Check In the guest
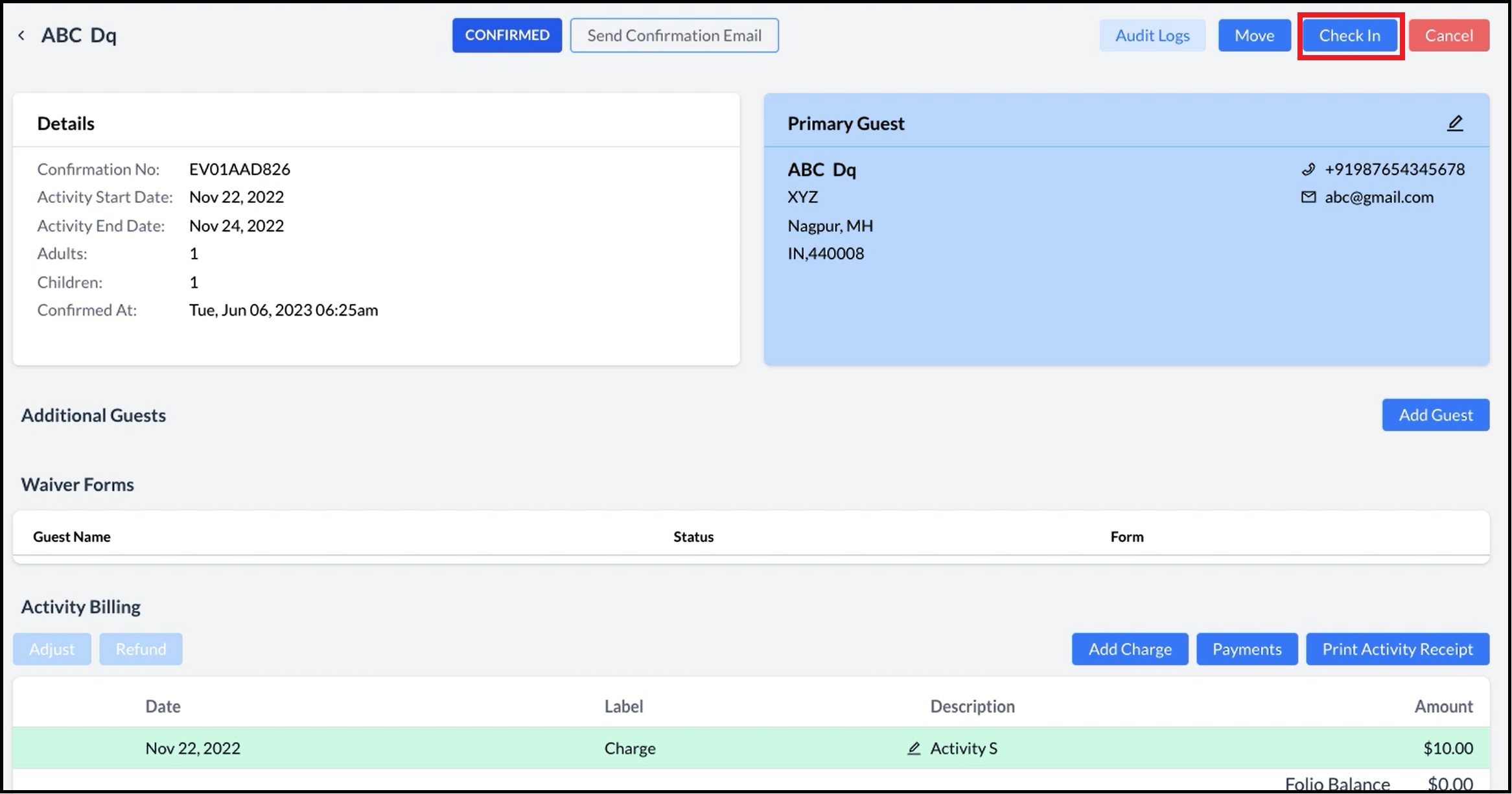1512x794 pixels. coord(1349,36)
